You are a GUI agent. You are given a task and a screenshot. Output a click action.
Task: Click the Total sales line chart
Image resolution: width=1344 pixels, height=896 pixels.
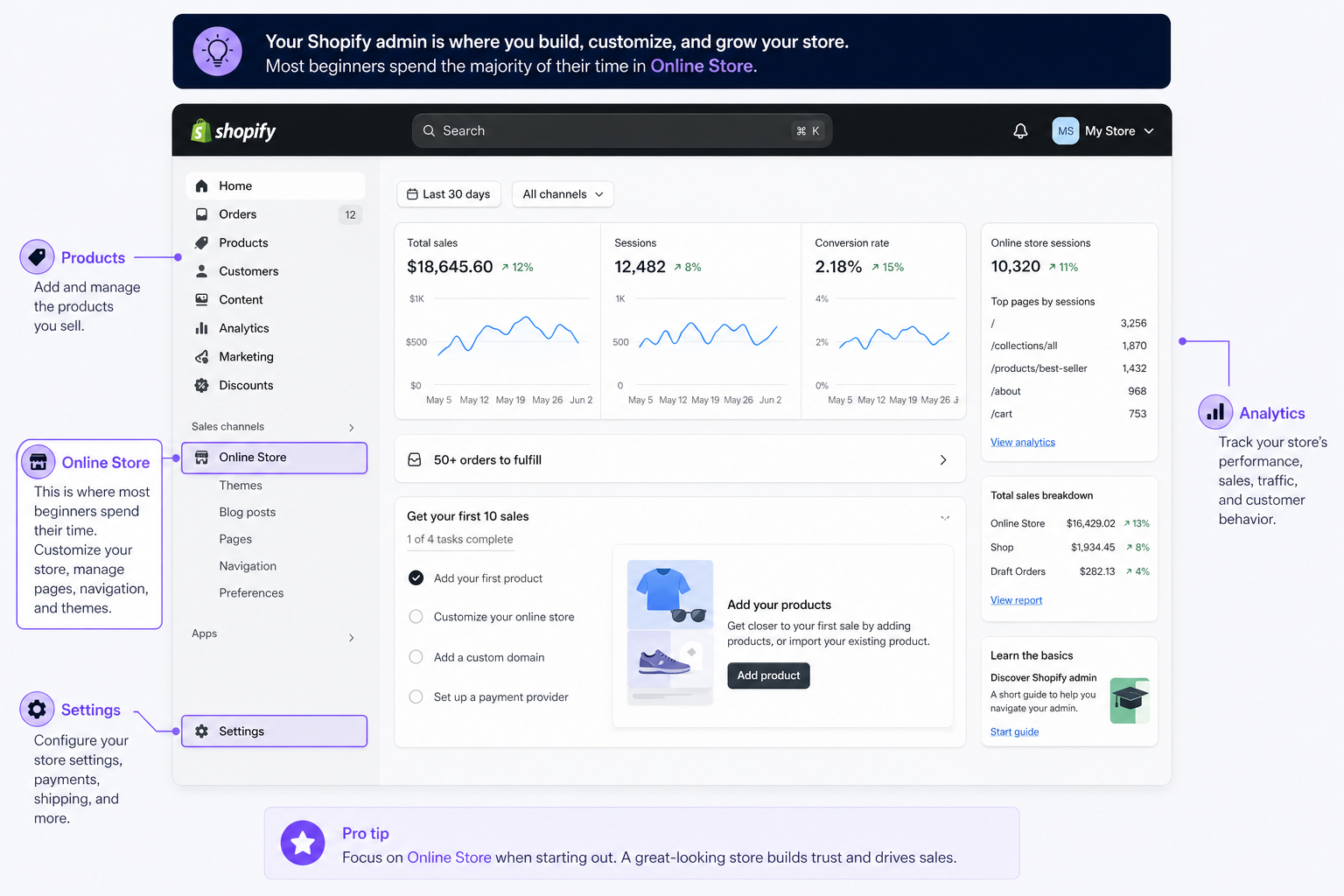pyautogui.click(x=507, y=334)
